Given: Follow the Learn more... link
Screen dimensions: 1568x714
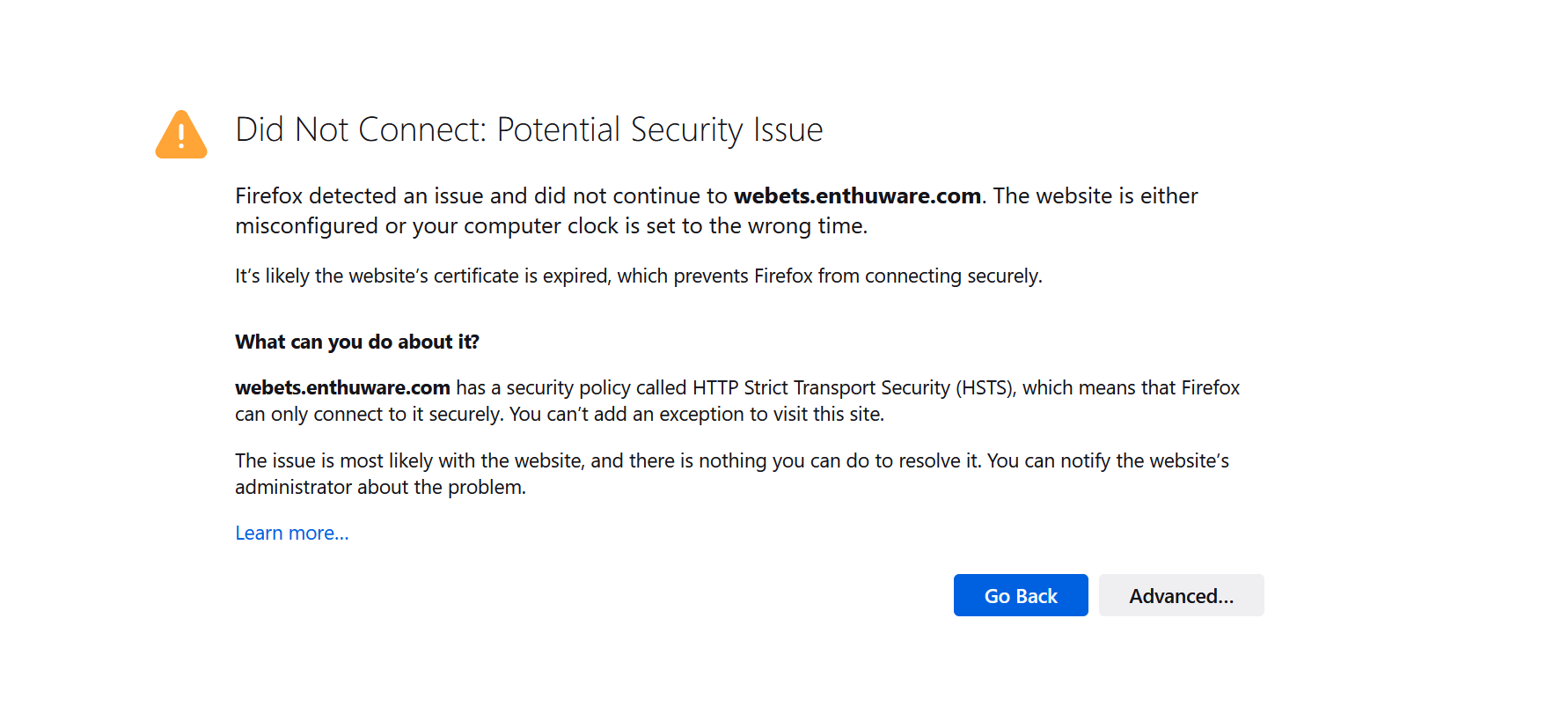Looking at the screenshot, I should [x=291, y=534].
